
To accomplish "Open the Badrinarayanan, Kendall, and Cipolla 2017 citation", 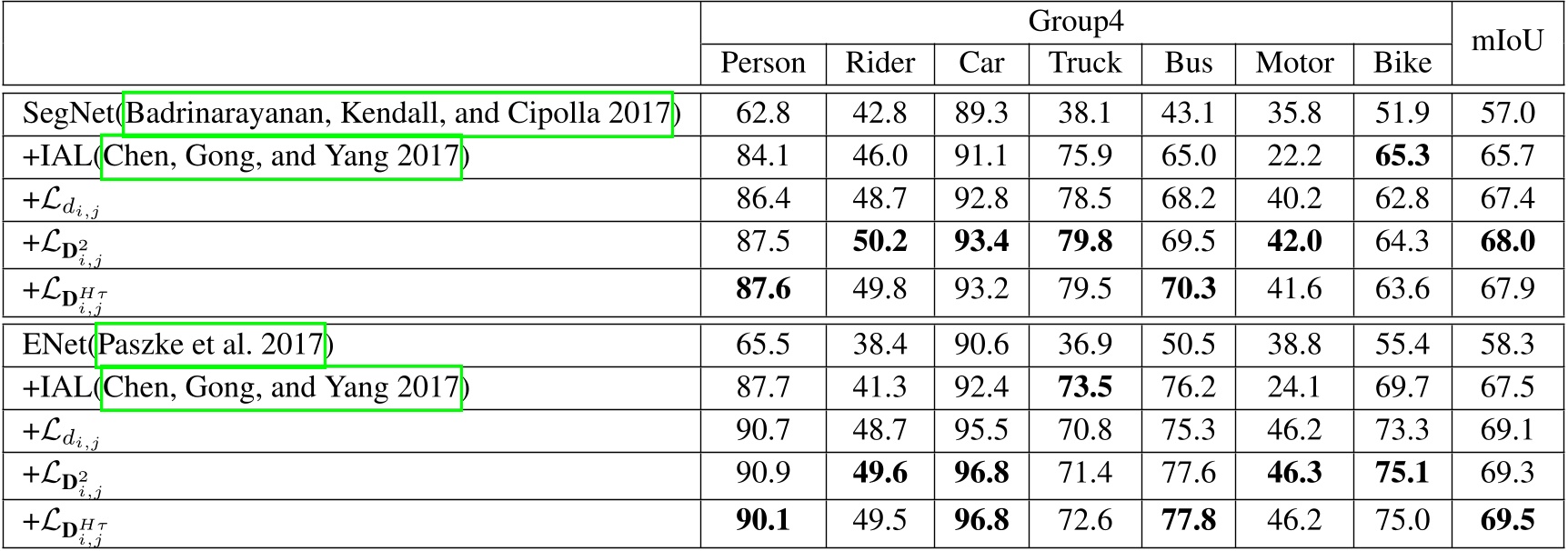I will 397,114.
